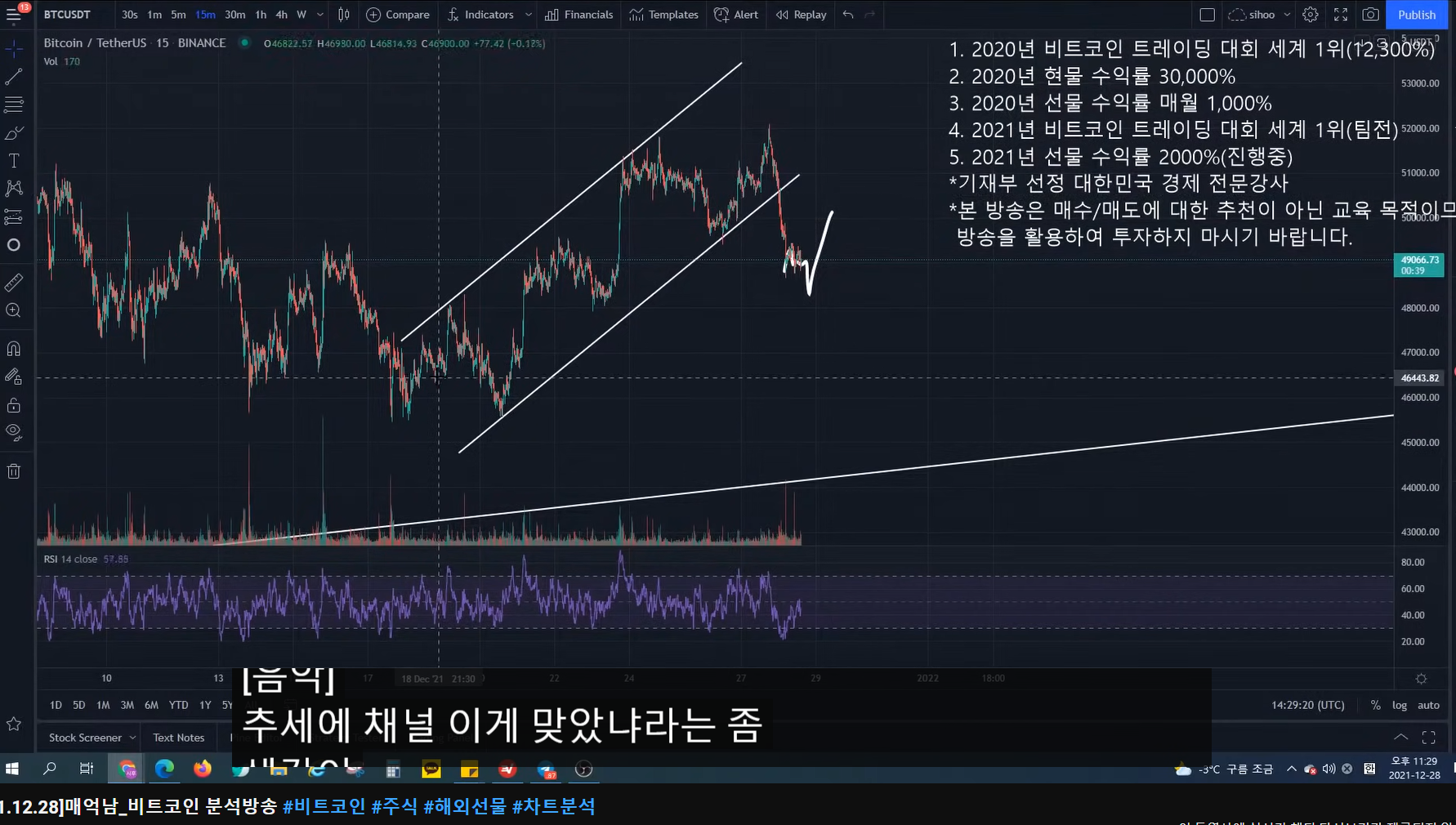This screenshot has height=825, width=1456.
Task: Activate the zoom in tool
Action: [14, 310]
